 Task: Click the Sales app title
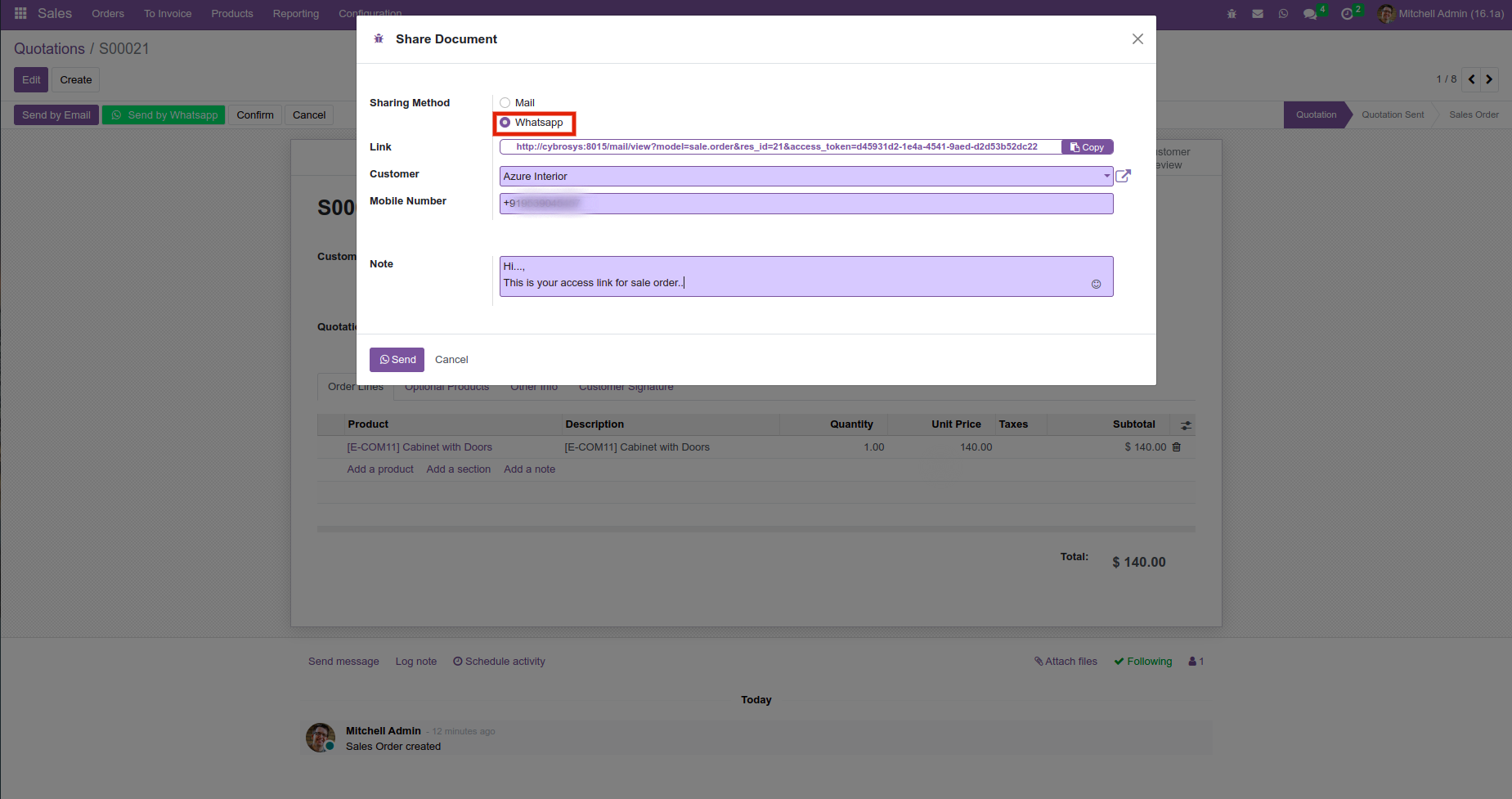[55, 13]
